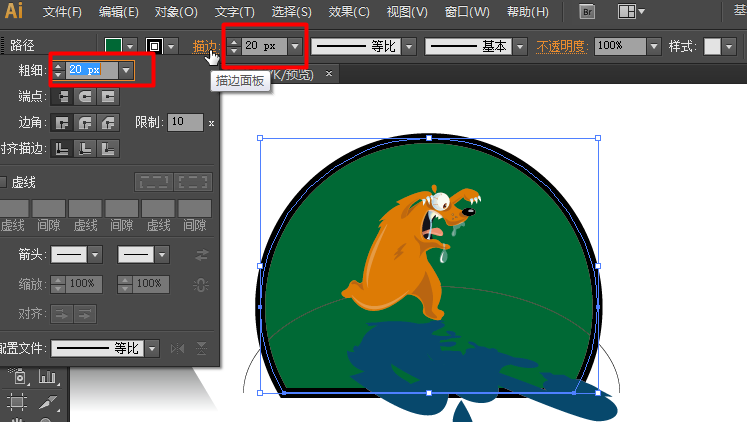
Task: Open the 帮助(H) menu
Action: [x=527, y=12]
